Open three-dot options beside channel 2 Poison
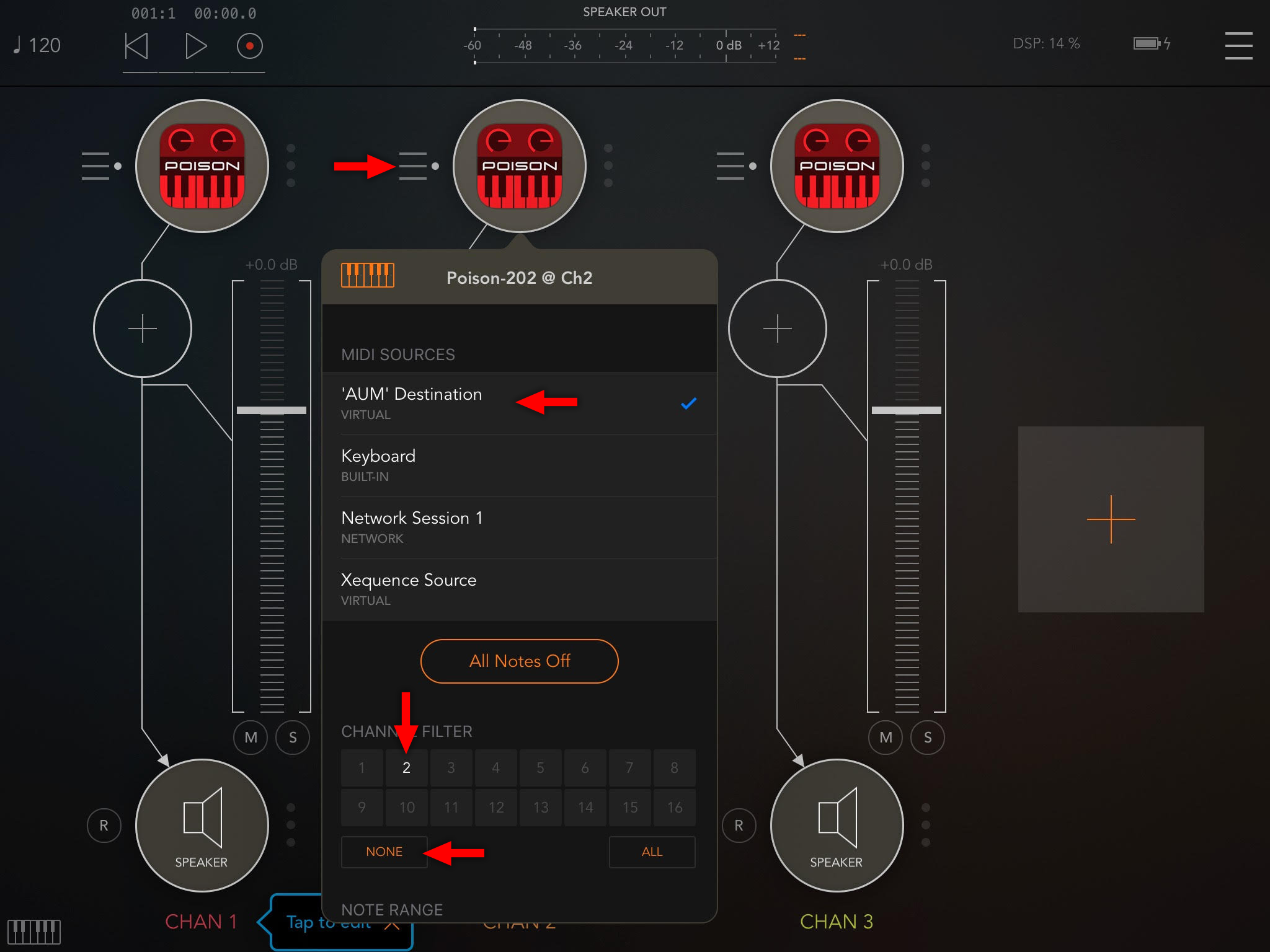Screen dimensions: 1270x952 point(608,165)
